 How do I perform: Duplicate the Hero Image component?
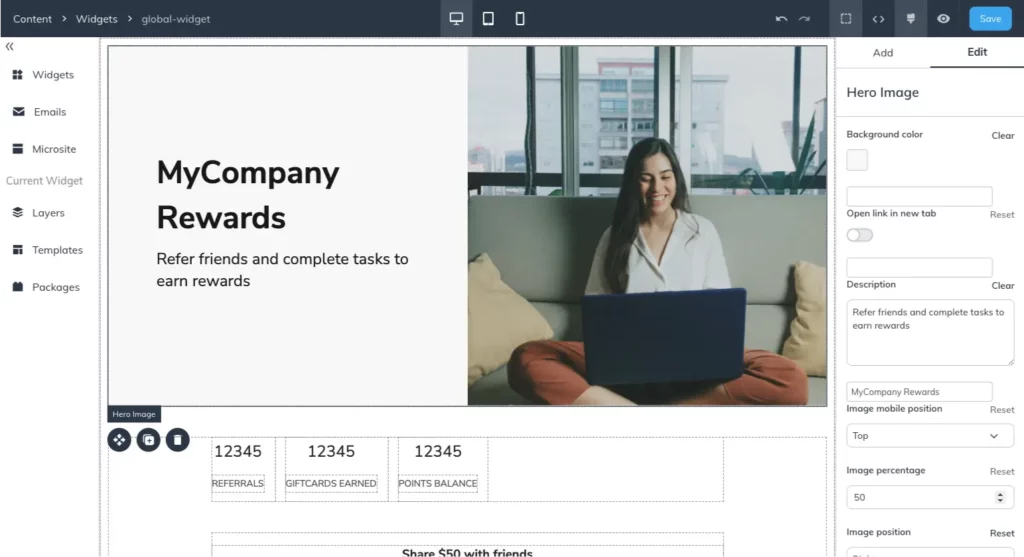click(x=148, y=440)
